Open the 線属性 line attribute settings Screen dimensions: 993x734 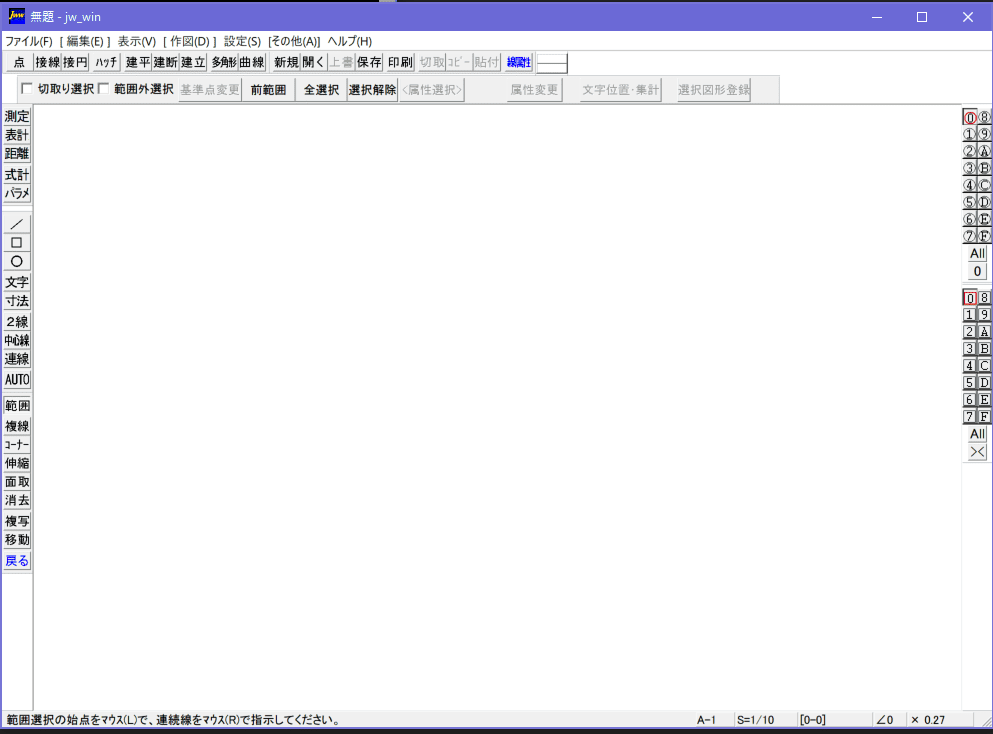point(517,62)
